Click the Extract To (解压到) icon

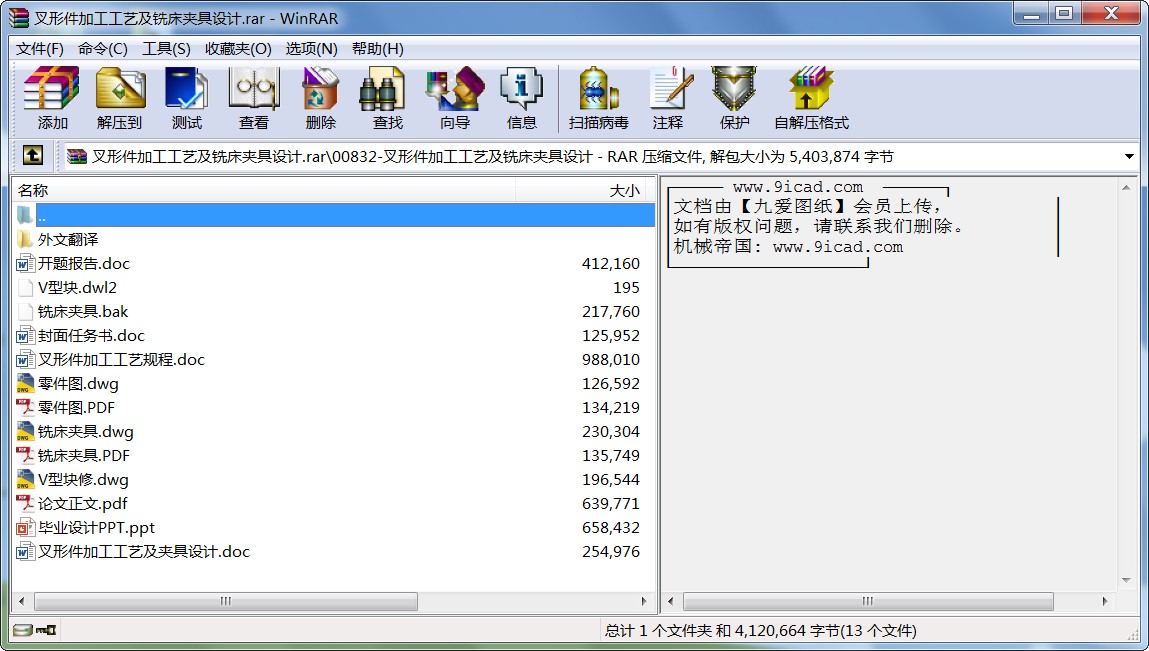pos(119,98)
